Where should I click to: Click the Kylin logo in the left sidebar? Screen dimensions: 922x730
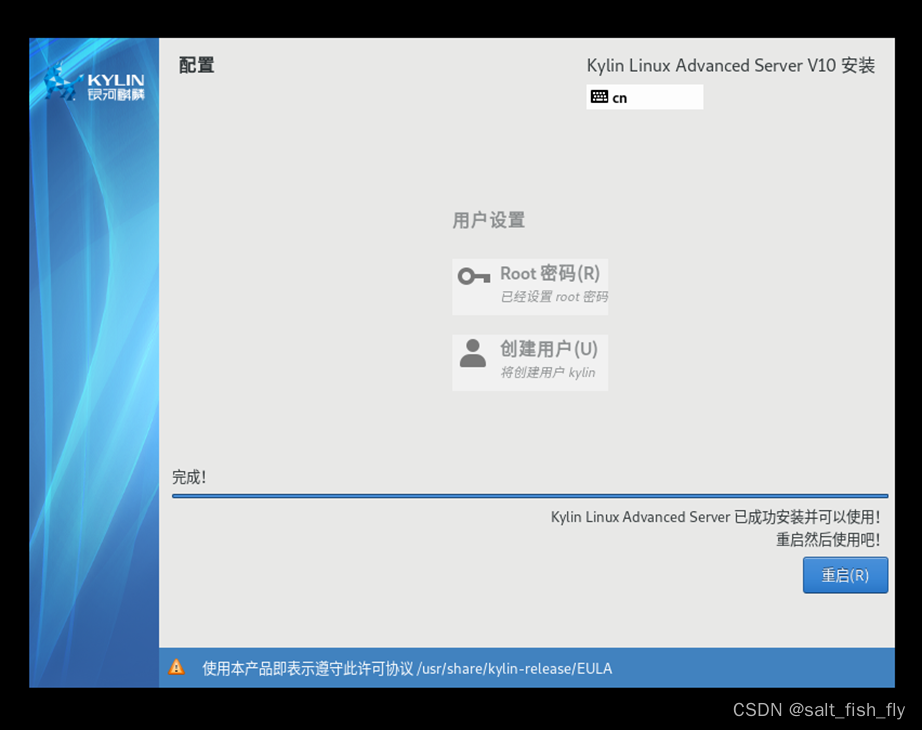click(93, 84)
